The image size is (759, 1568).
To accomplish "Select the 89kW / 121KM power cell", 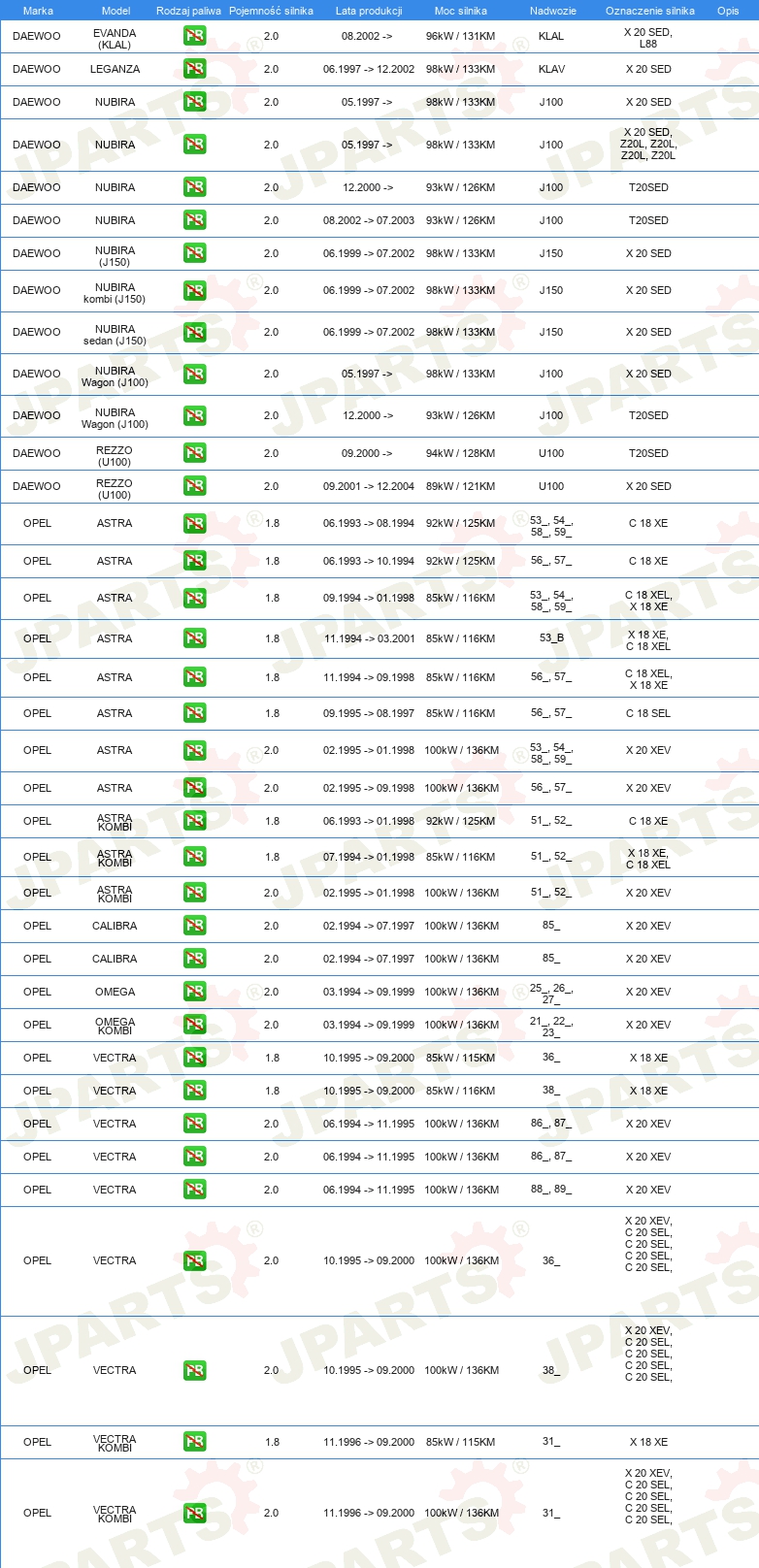I will [x=460, y=486].
